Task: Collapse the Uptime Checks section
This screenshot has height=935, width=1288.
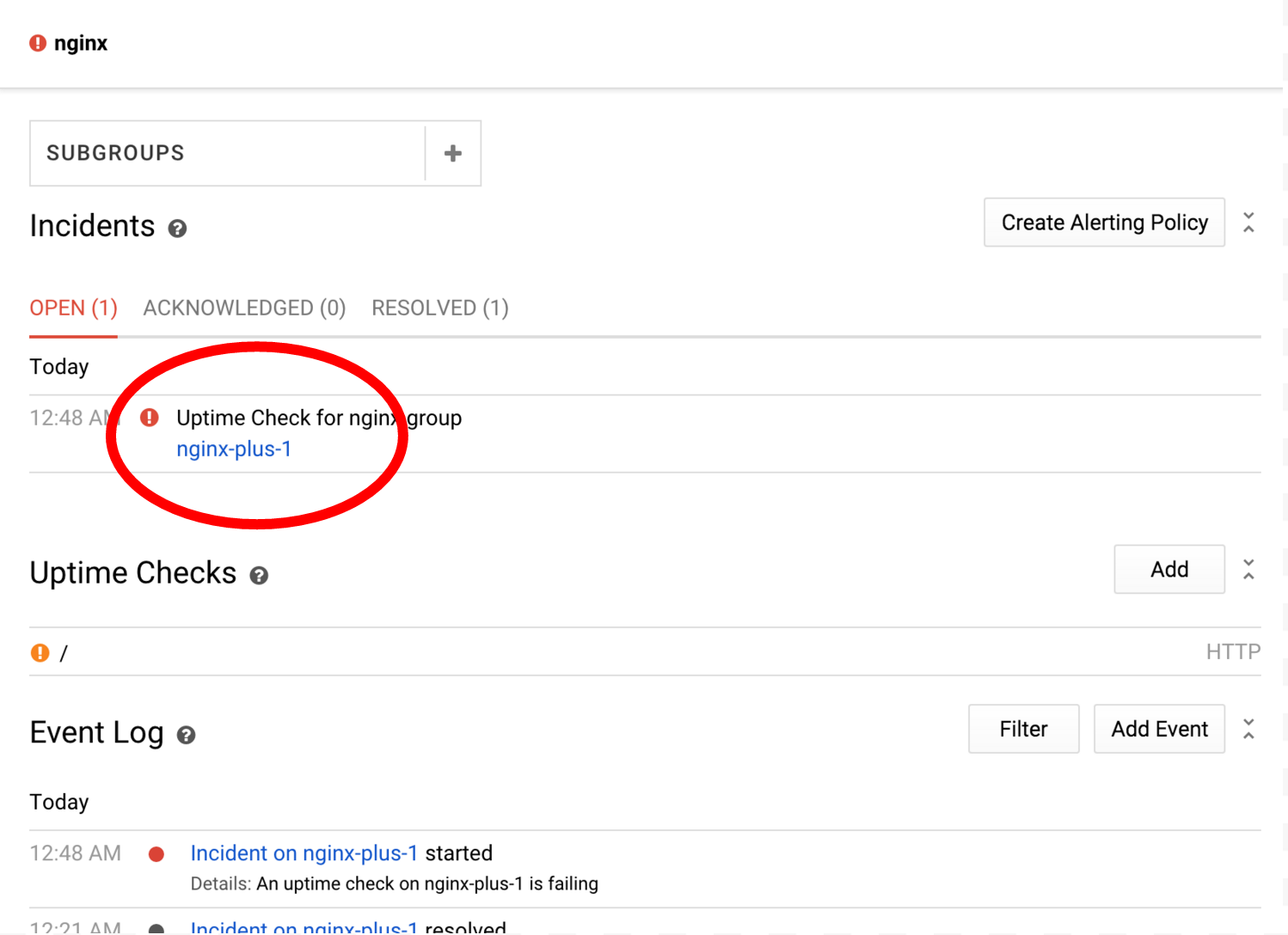Action: (1248, 570)
